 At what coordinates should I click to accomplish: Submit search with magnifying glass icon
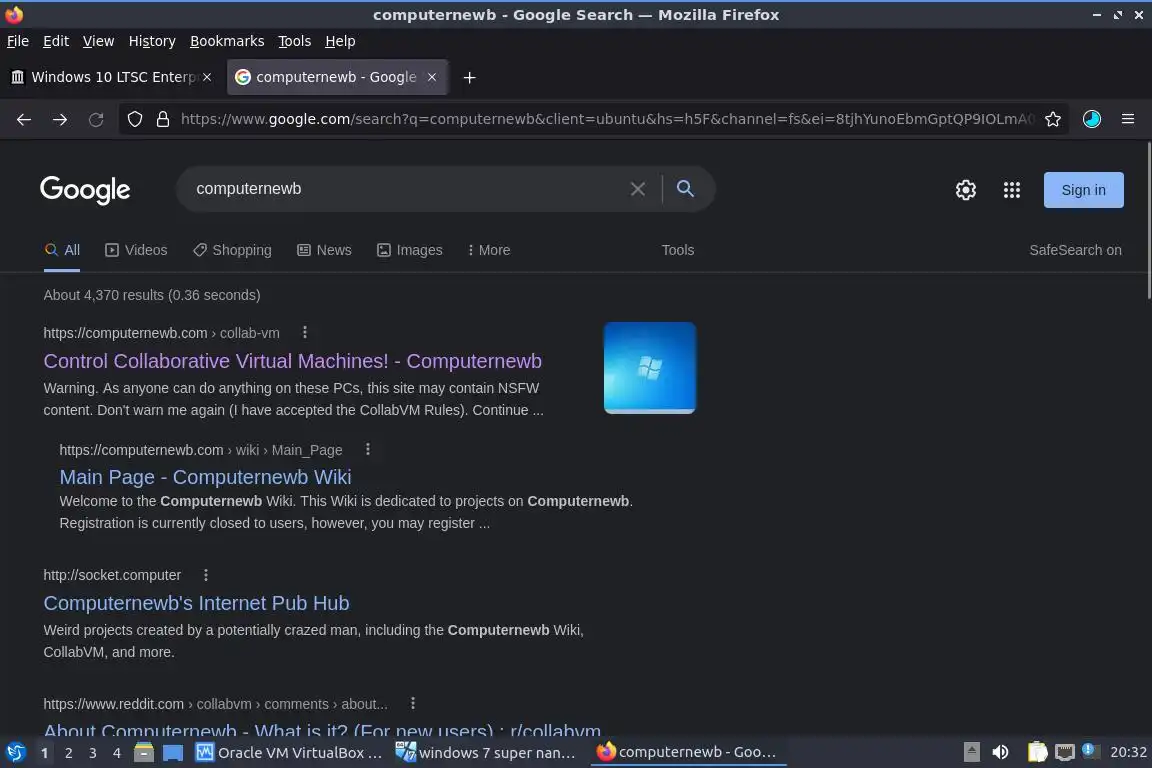[685, 189]
